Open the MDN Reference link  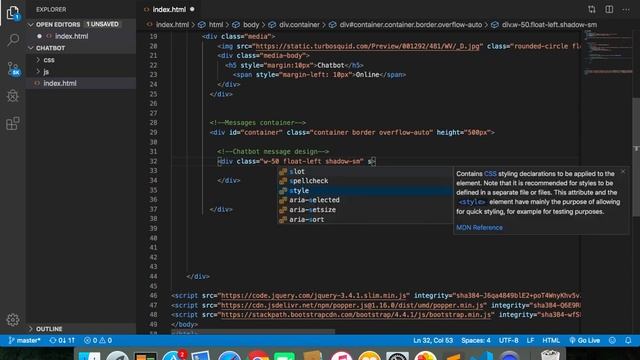click(x=479, y=227)
